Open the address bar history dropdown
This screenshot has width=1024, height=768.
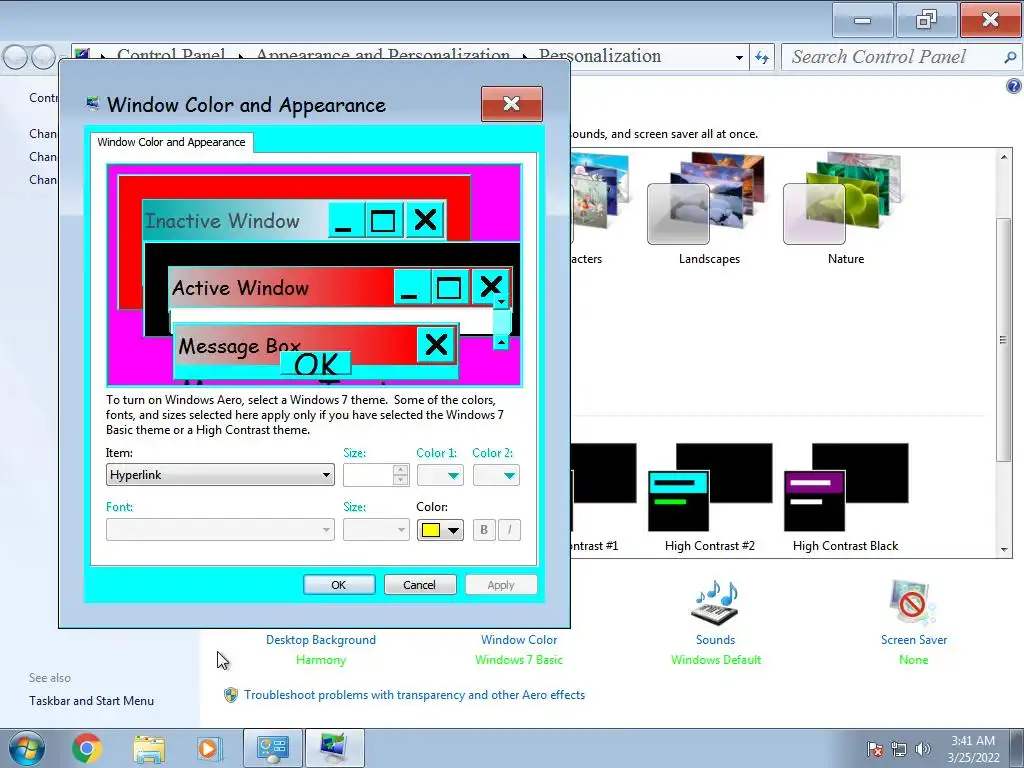(x=739, y=57)
